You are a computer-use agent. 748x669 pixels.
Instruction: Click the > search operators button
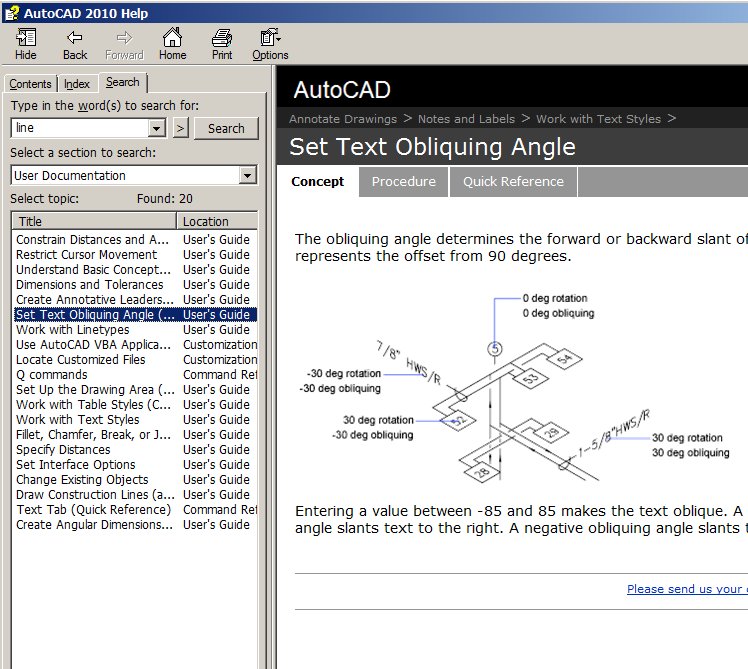180,128
